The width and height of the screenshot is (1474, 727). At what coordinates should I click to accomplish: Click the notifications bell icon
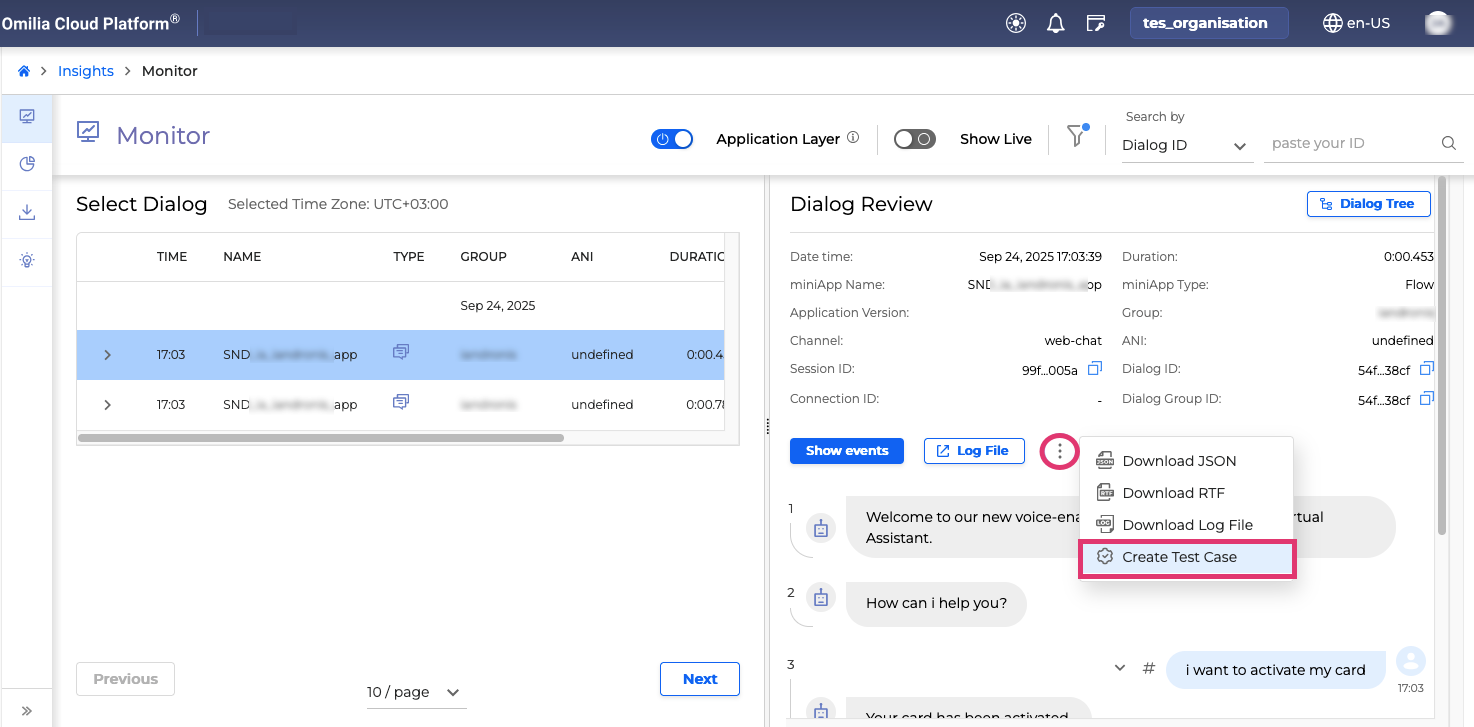tap(1055, 23)
